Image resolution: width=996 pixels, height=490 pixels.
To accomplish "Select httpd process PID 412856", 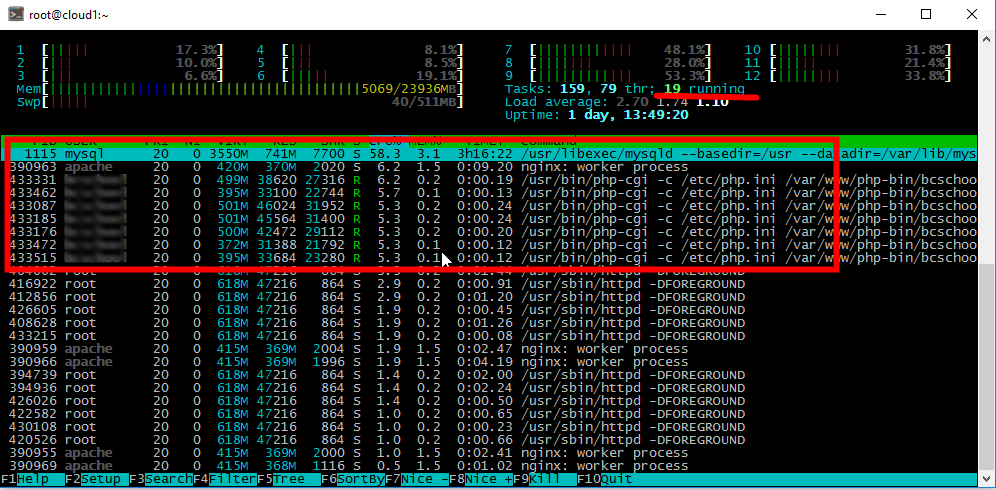I will 489,297.
